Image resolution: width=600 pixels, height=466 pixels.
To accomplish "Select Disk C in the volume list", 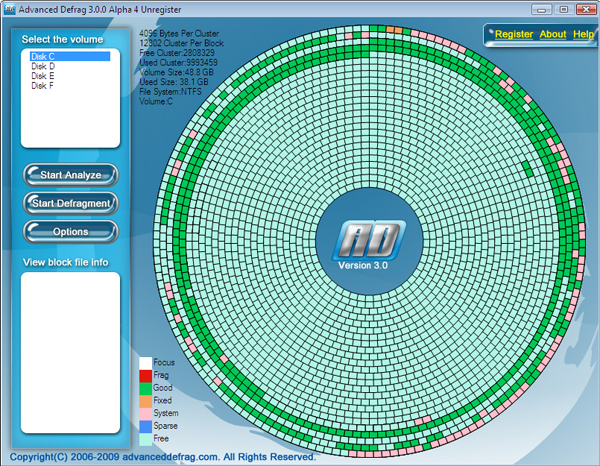I will 70,56.
